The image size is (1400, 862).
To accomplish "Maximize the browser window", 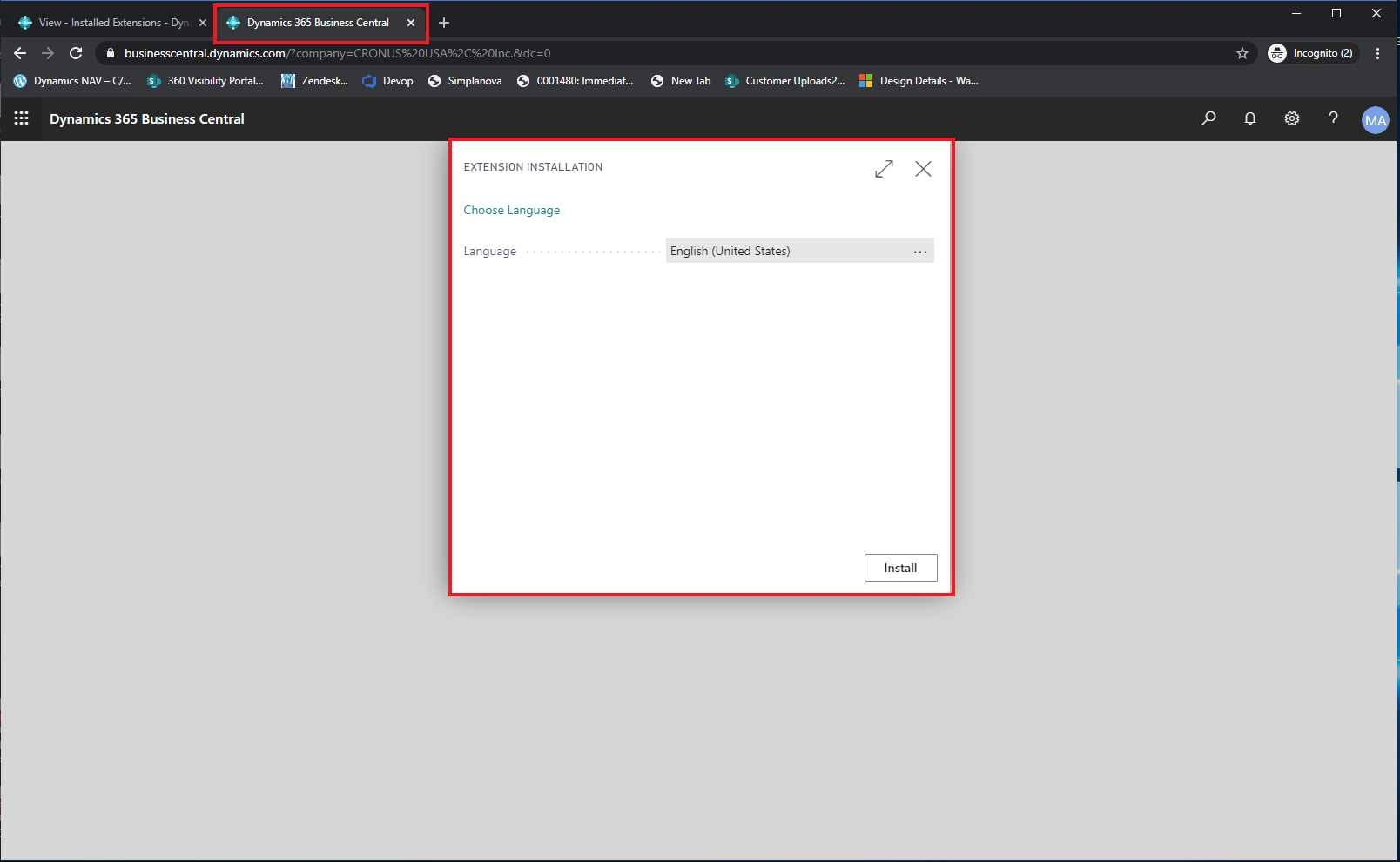I will click(x=1336, y=13).
